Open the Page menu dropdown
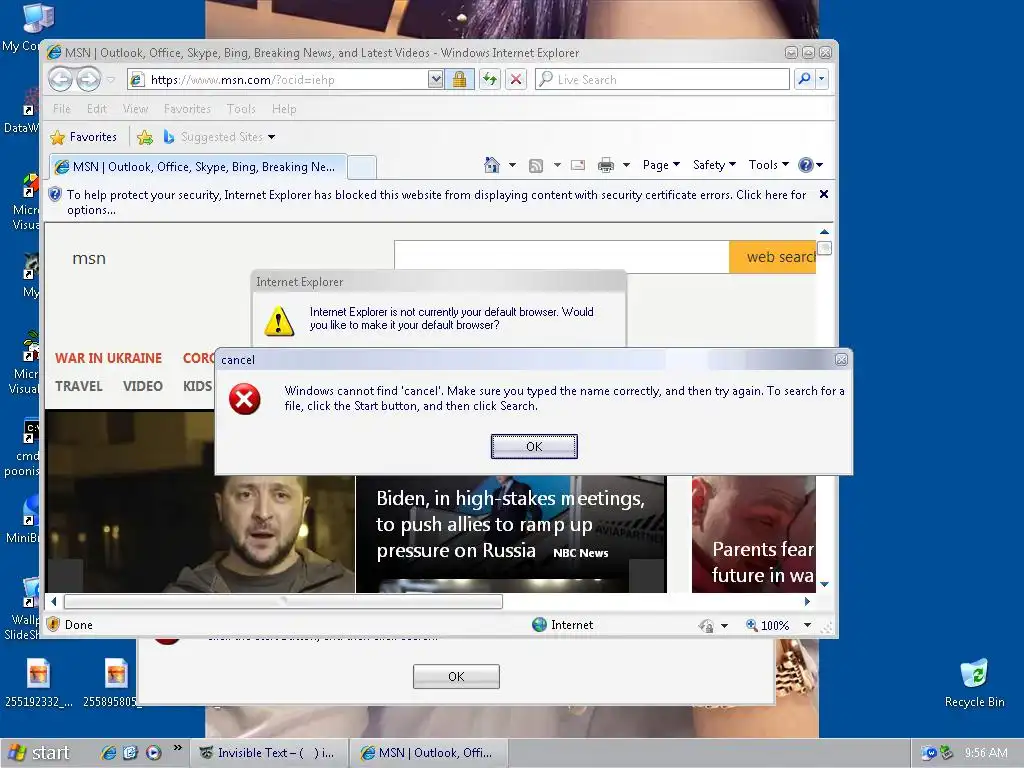 (x=661, y=165)
